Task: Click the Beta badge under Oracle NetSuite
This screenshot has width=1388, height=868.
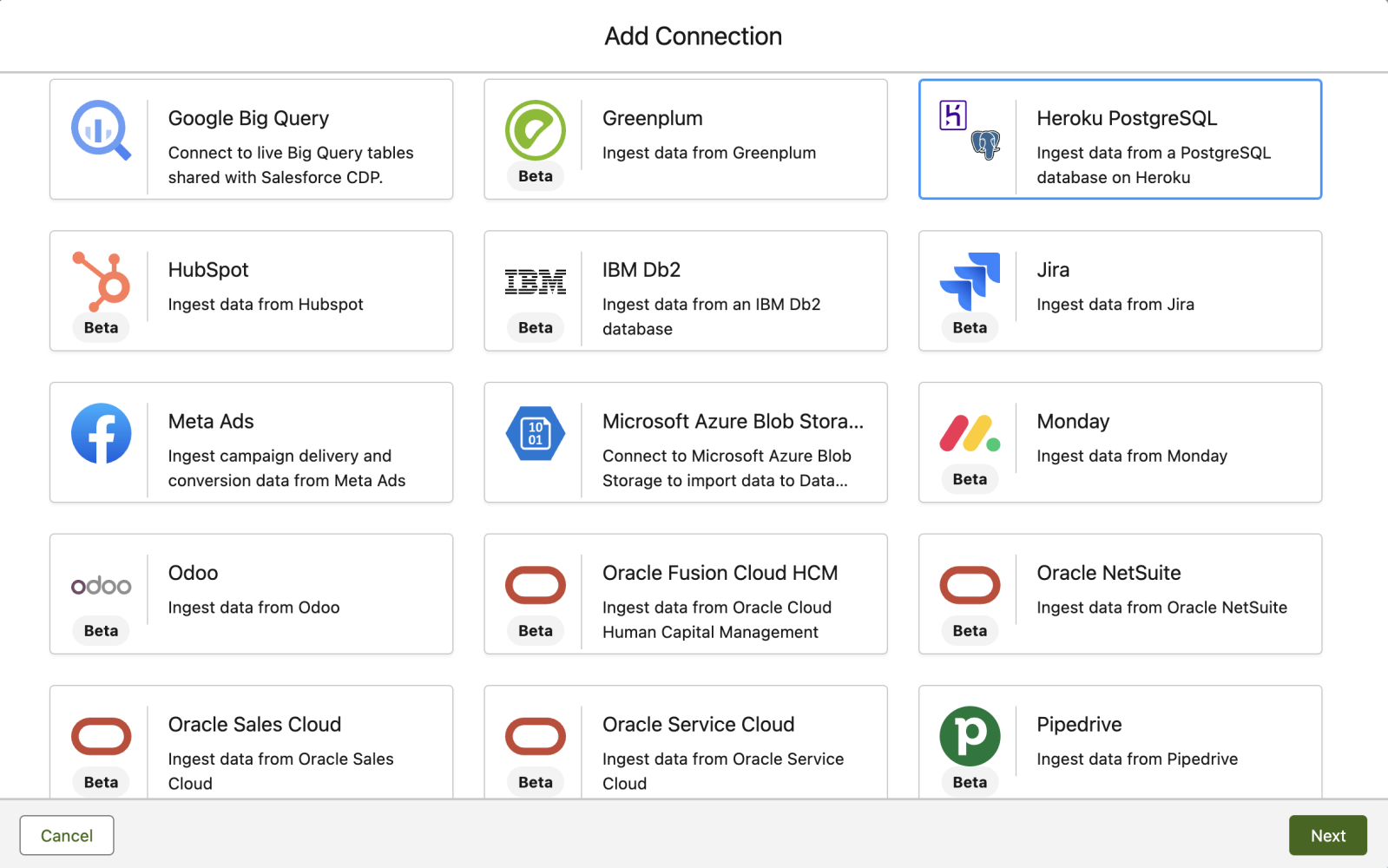Action: (x=970, y=631)
